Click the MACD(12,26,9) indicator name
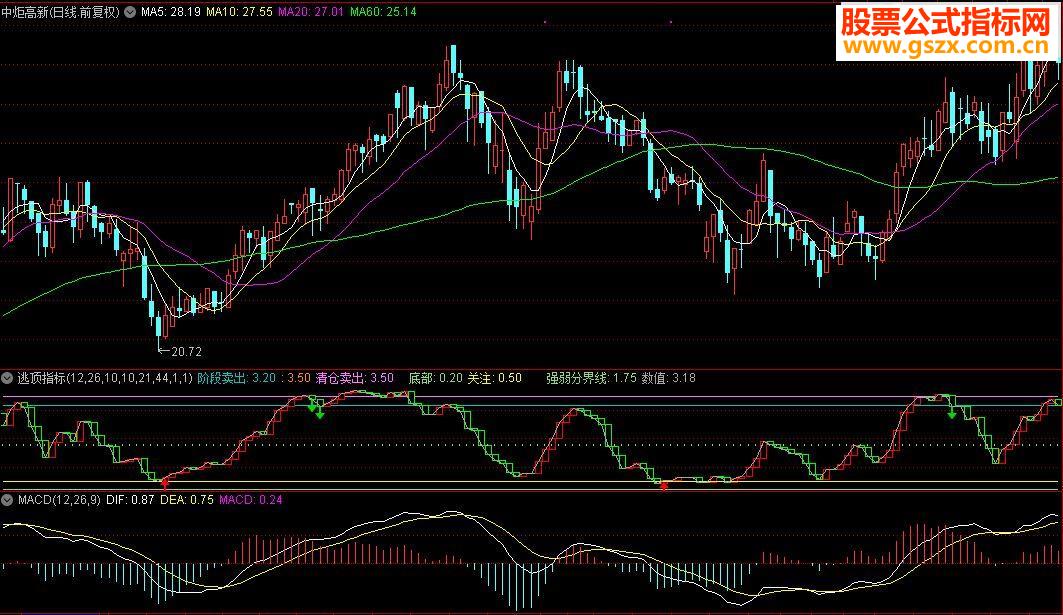The width and height of the screenshot is (1063, 615). (59, 500)
